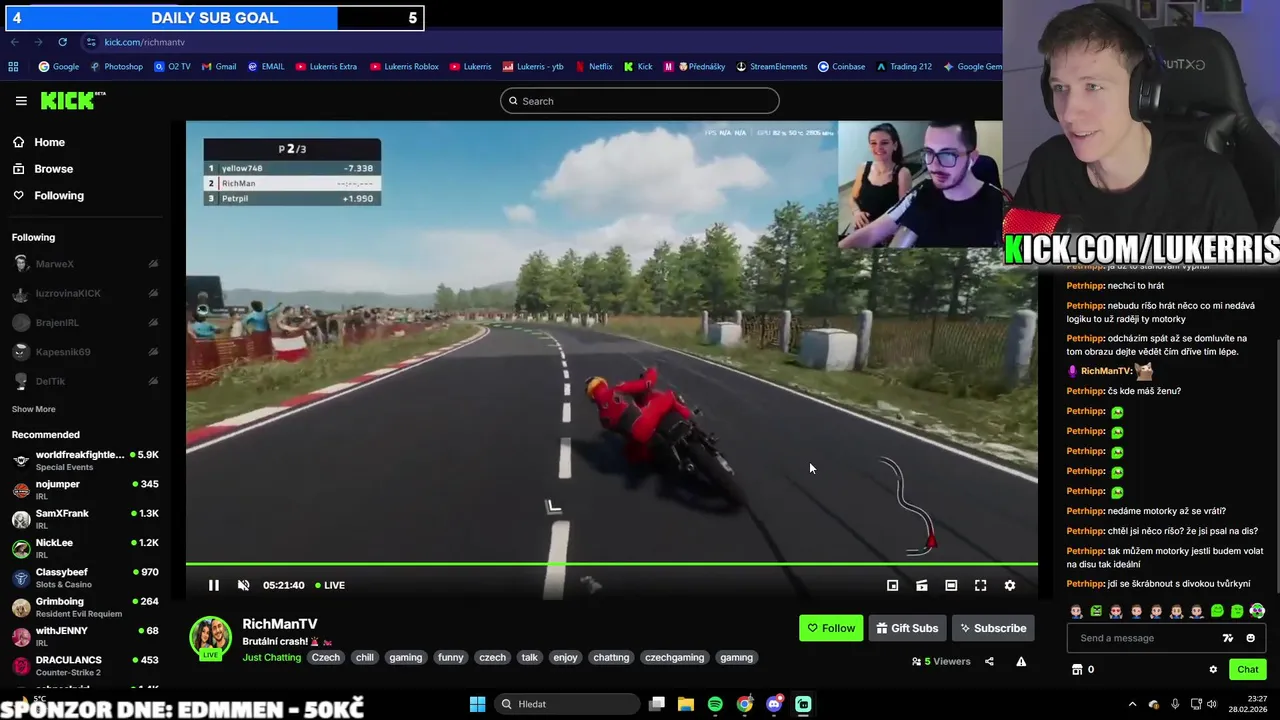Screen dimensions: 1280x720
Task: Focus the Kick search field
Action: (640, 101)
